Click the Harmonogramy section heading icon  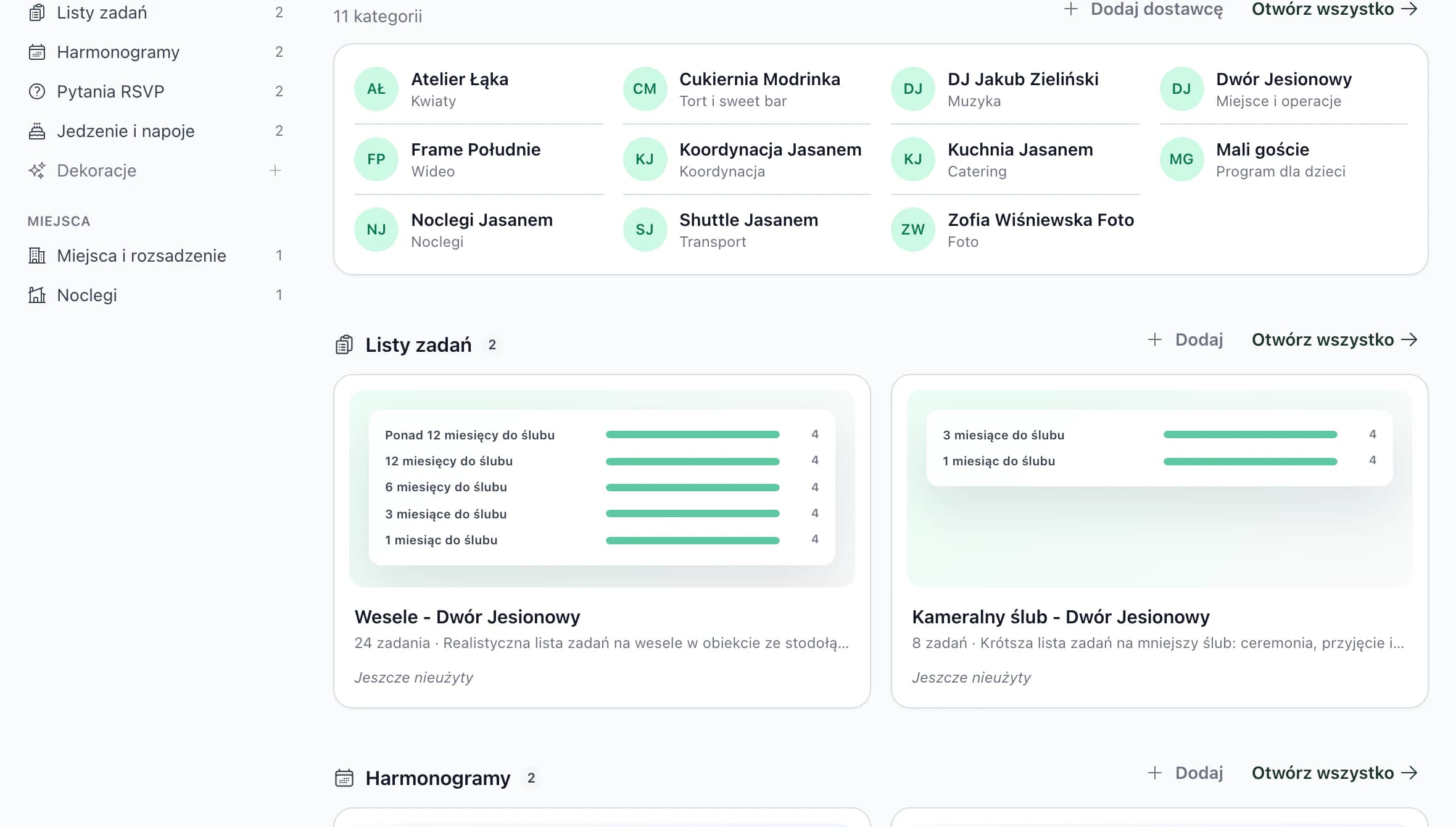344,778
